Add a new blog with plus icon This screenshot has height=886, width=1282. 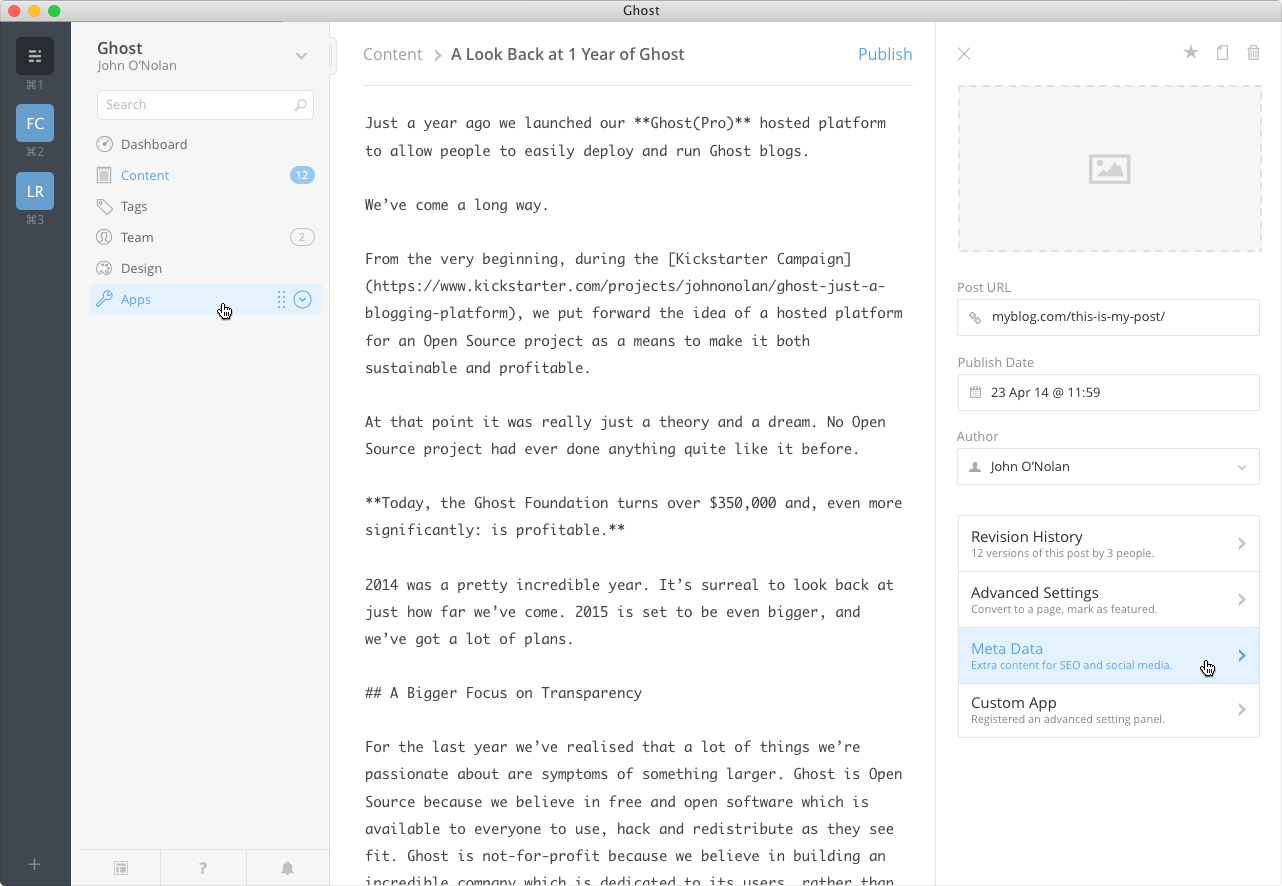[x=35, y=864]
